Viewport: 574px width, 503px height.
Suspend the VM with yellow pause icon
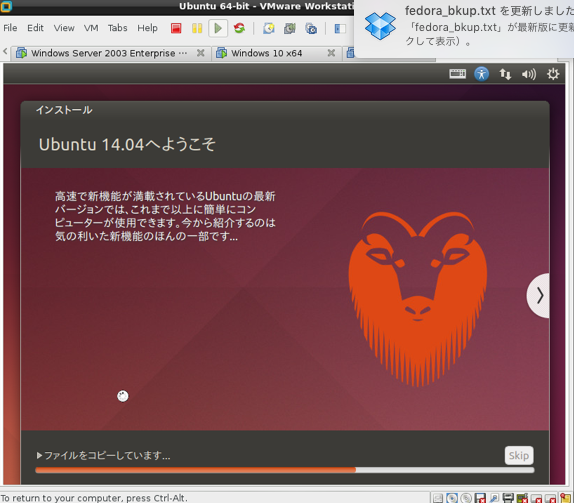pos(197,28)
